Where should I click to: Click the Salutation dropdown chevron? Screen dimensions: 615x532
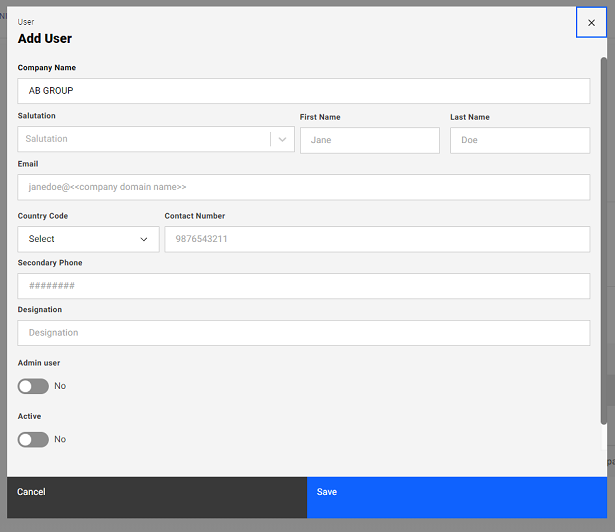282,140
